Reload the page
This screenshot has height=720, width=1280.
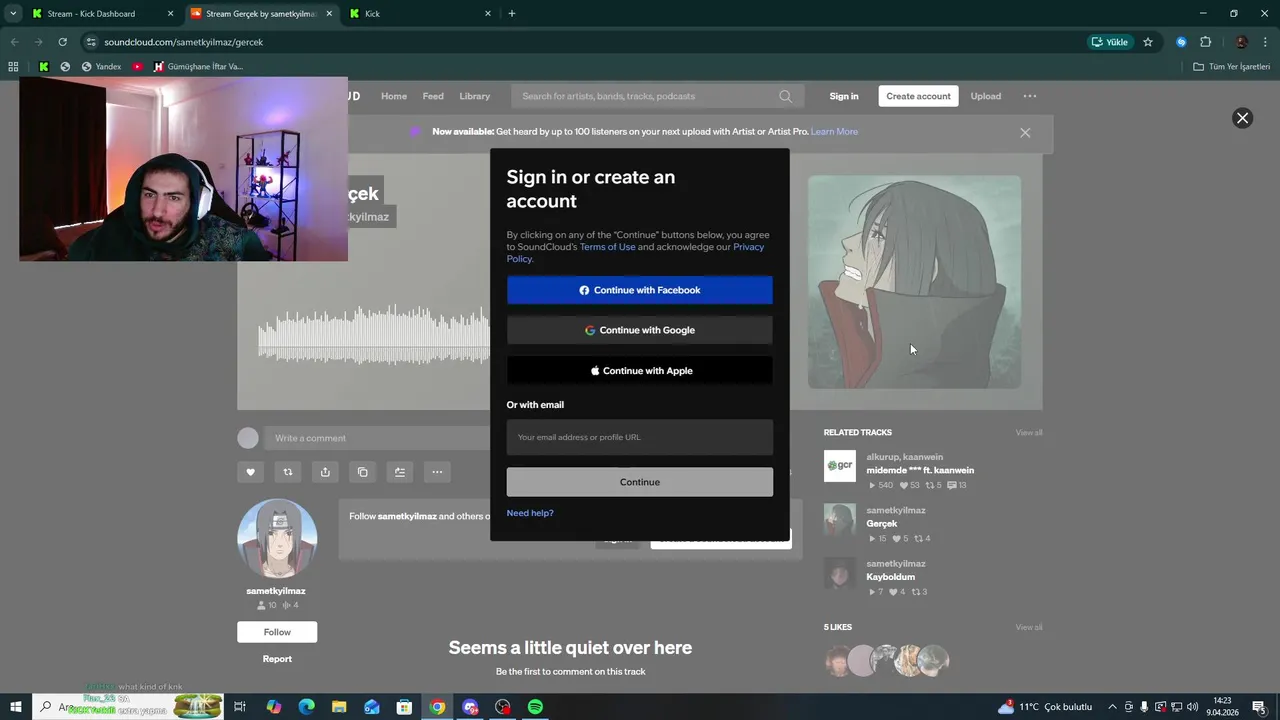62,42
